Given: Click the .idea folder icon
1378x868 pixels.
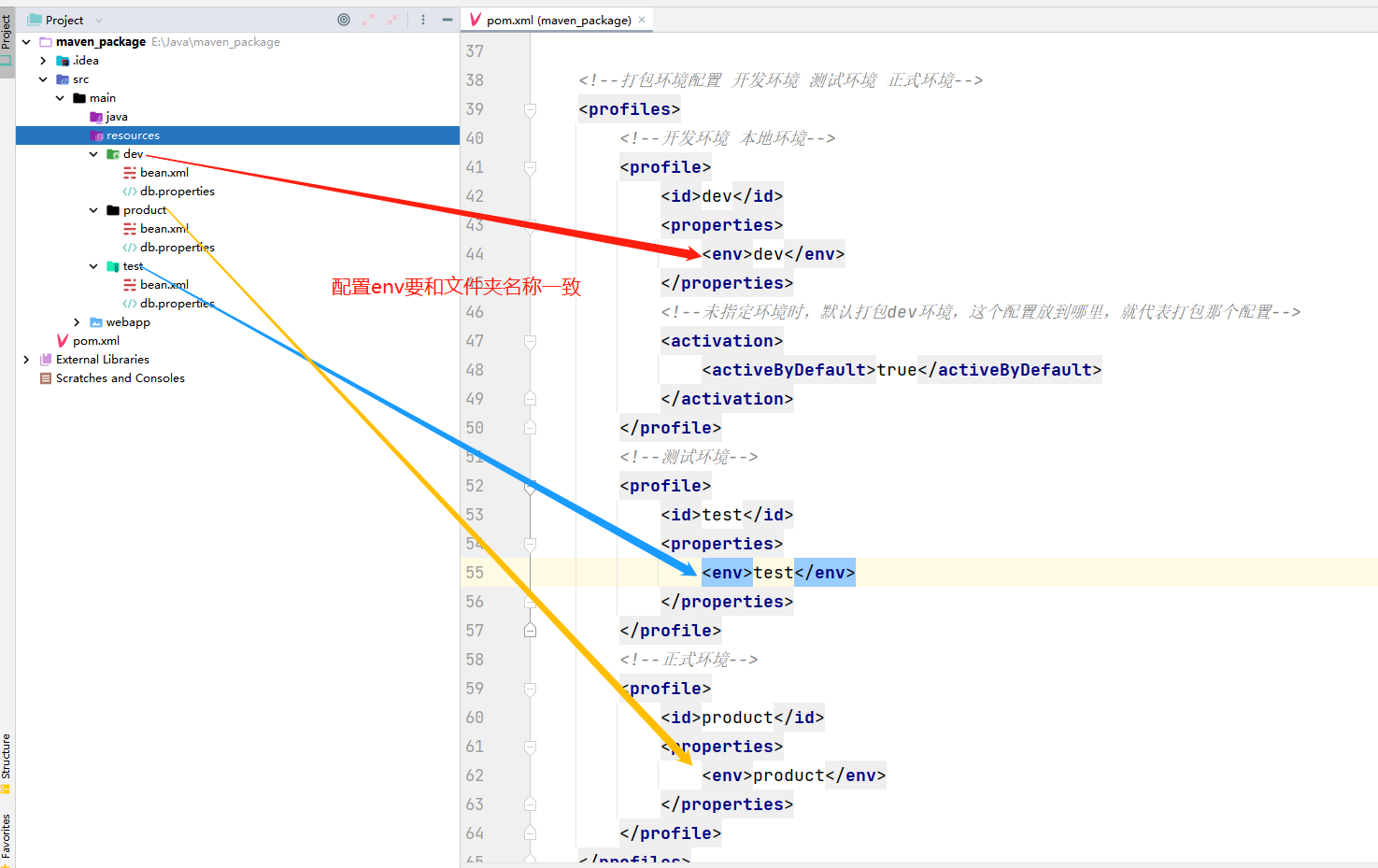Looking at the screenshot, I should coord(63,61).
